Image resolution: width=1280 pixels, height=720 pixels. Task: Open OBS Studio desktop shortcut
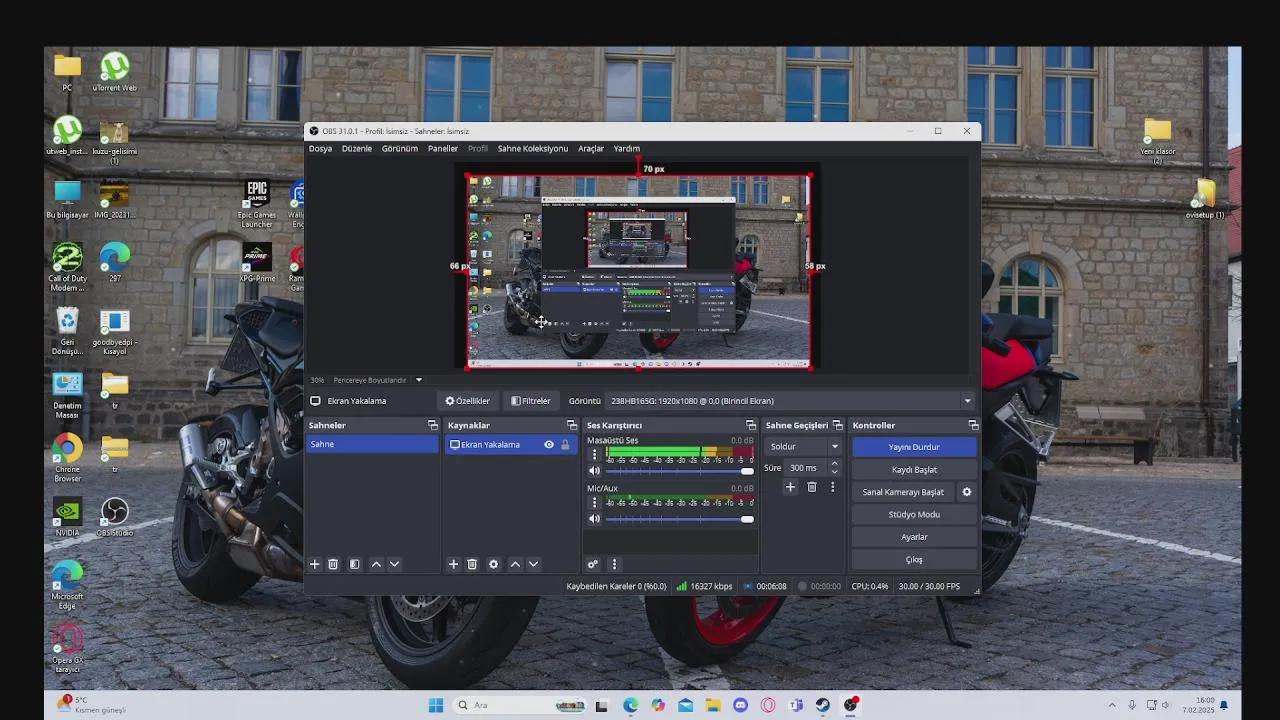[114, 516]
